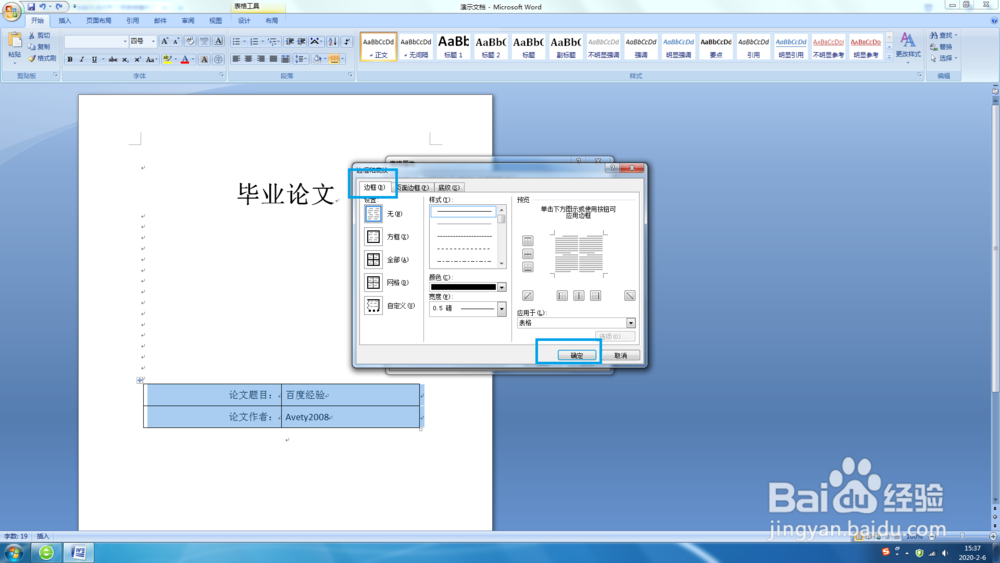Click the Office button orb
This screenshot has width=1000, height=563.
(11, 11)
